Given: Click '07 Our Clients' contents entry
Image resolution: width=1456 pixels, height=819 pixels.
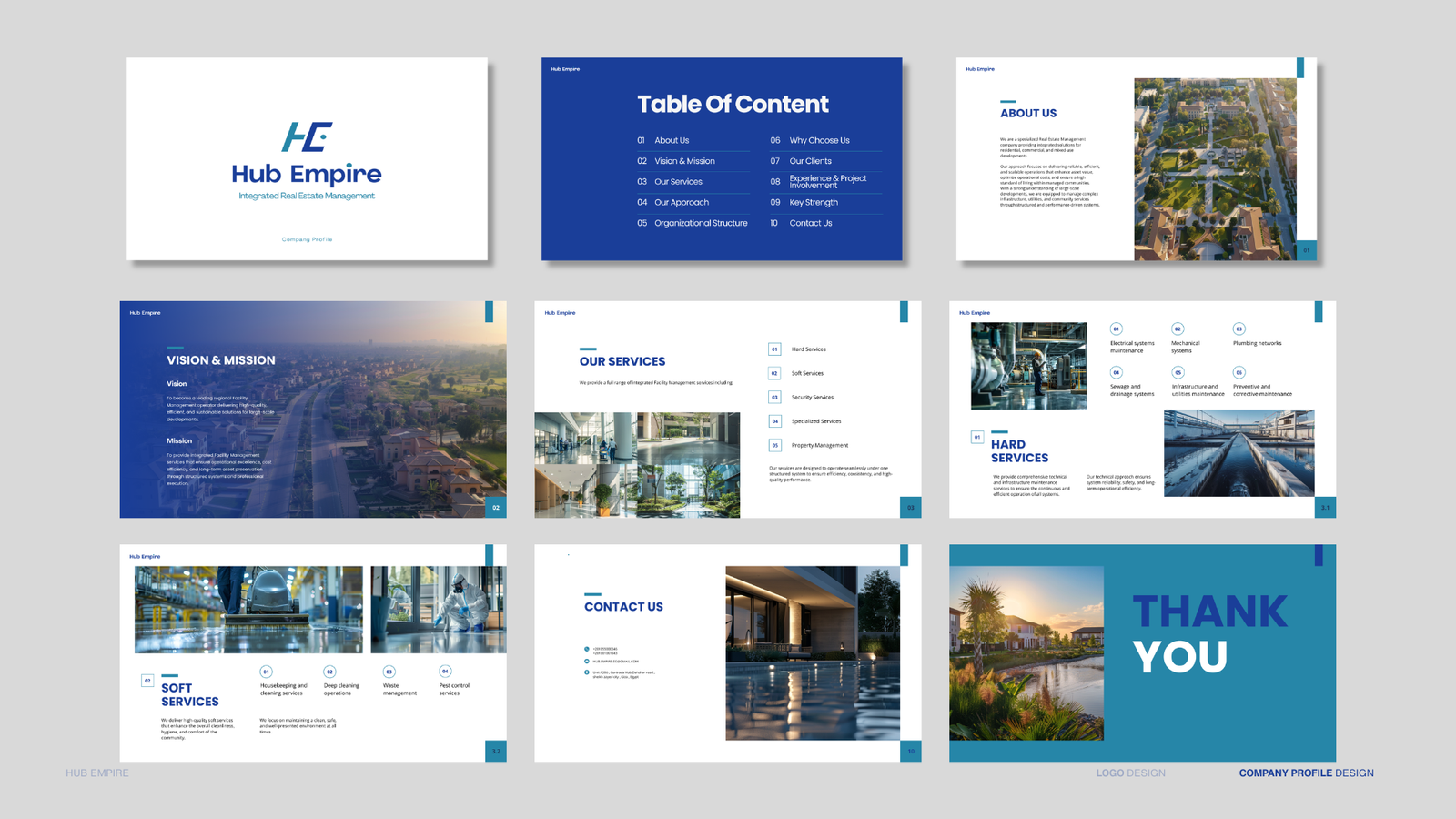Looking at the screenshot, I should [x=801, y=161].
